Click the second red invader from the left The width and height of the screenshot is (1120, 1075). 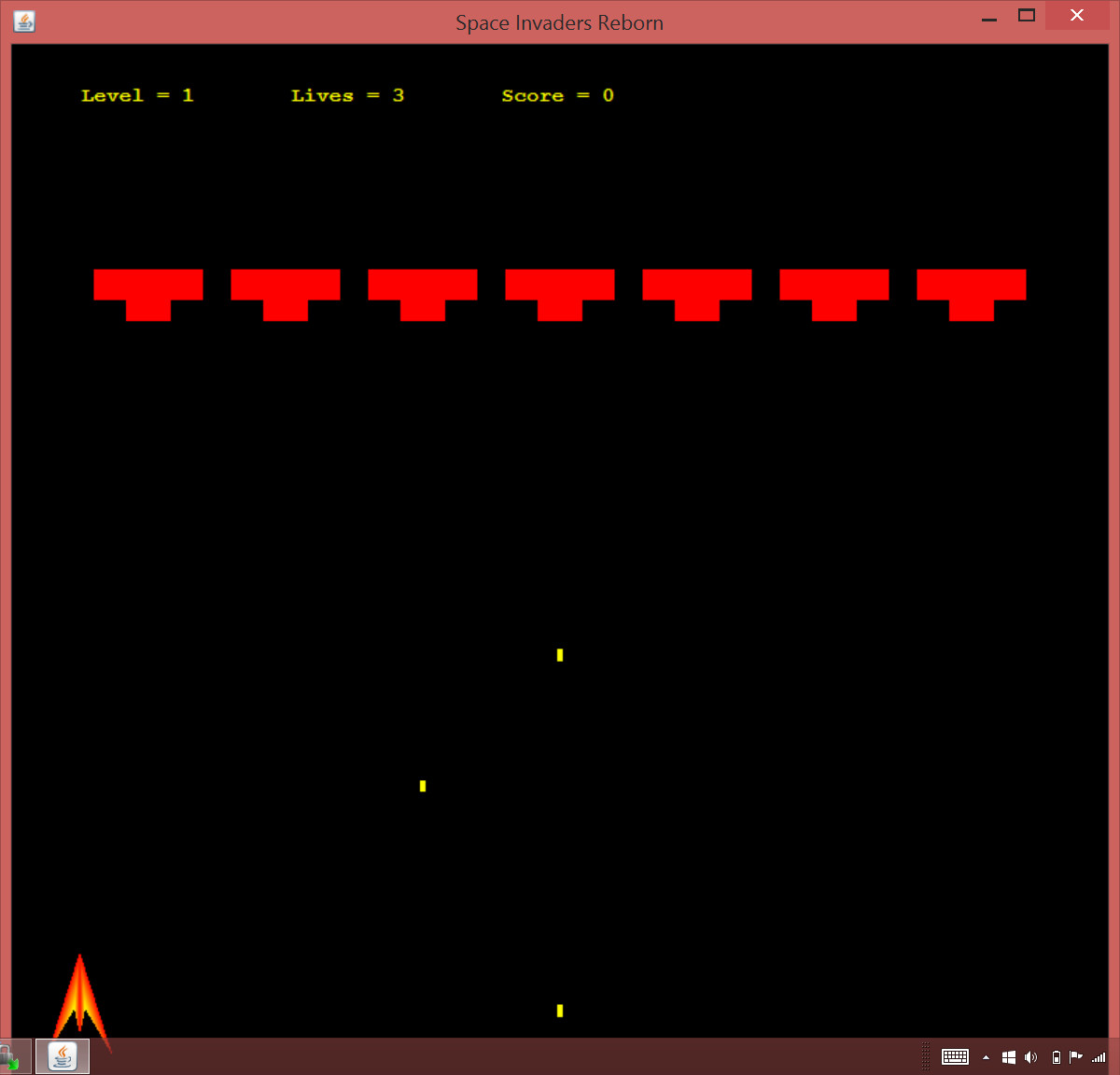286,295
